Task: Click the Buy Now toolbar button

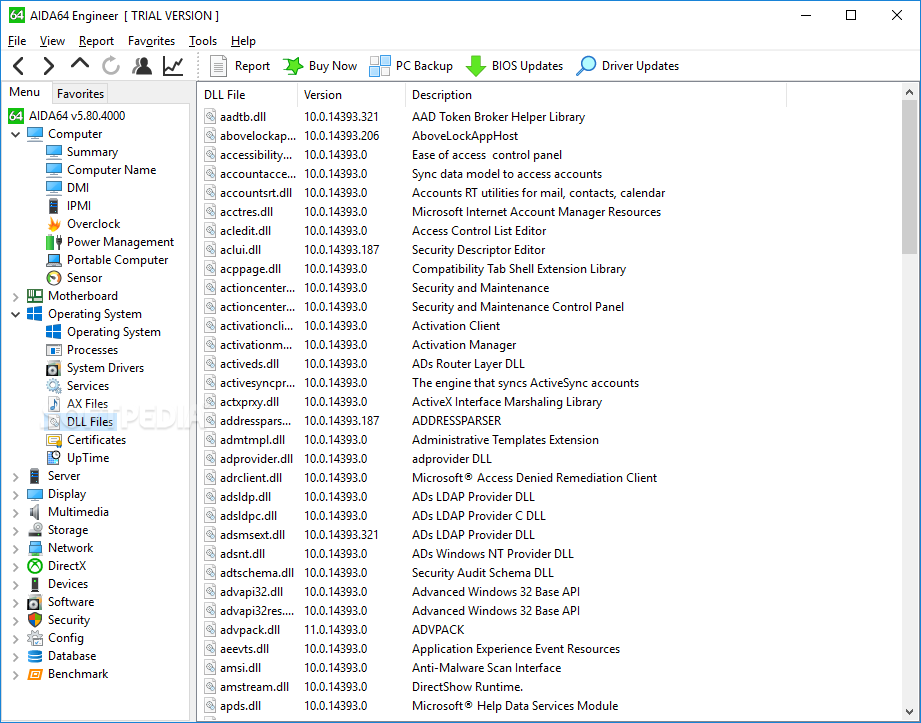Action: click(x=320, y=66)
